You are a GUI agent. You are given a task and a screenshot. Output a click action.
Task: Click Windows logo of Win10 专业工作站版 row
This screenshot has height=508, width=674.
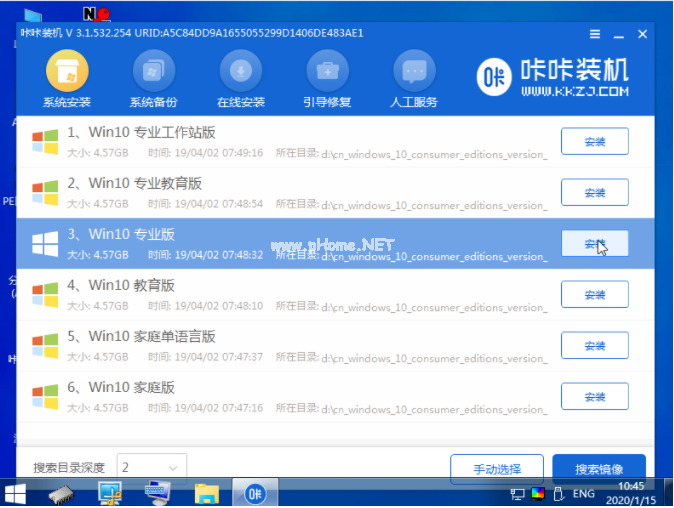[45, 142]
